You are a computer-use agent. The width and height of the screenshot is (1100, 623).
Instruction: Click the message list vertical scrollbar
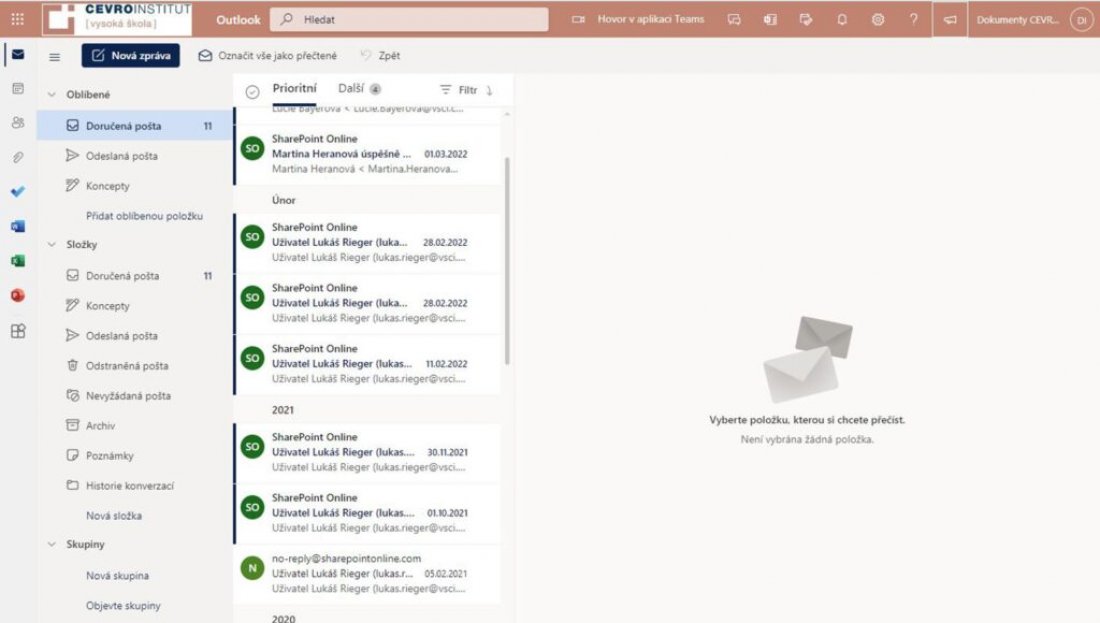pos(507,261)
